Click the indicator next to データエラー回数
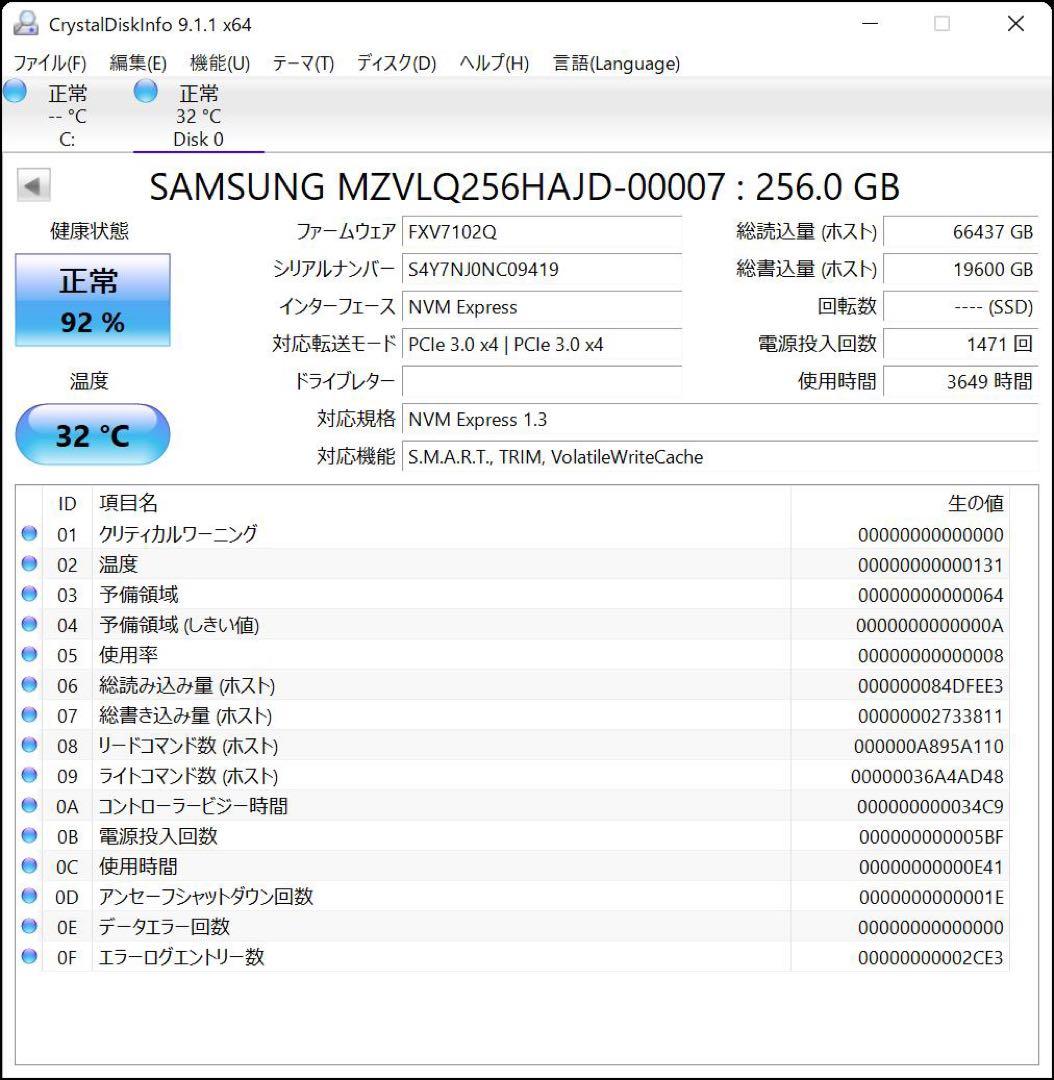The width and height of the screenshot is (1054, 1080). tap(28, 927)
